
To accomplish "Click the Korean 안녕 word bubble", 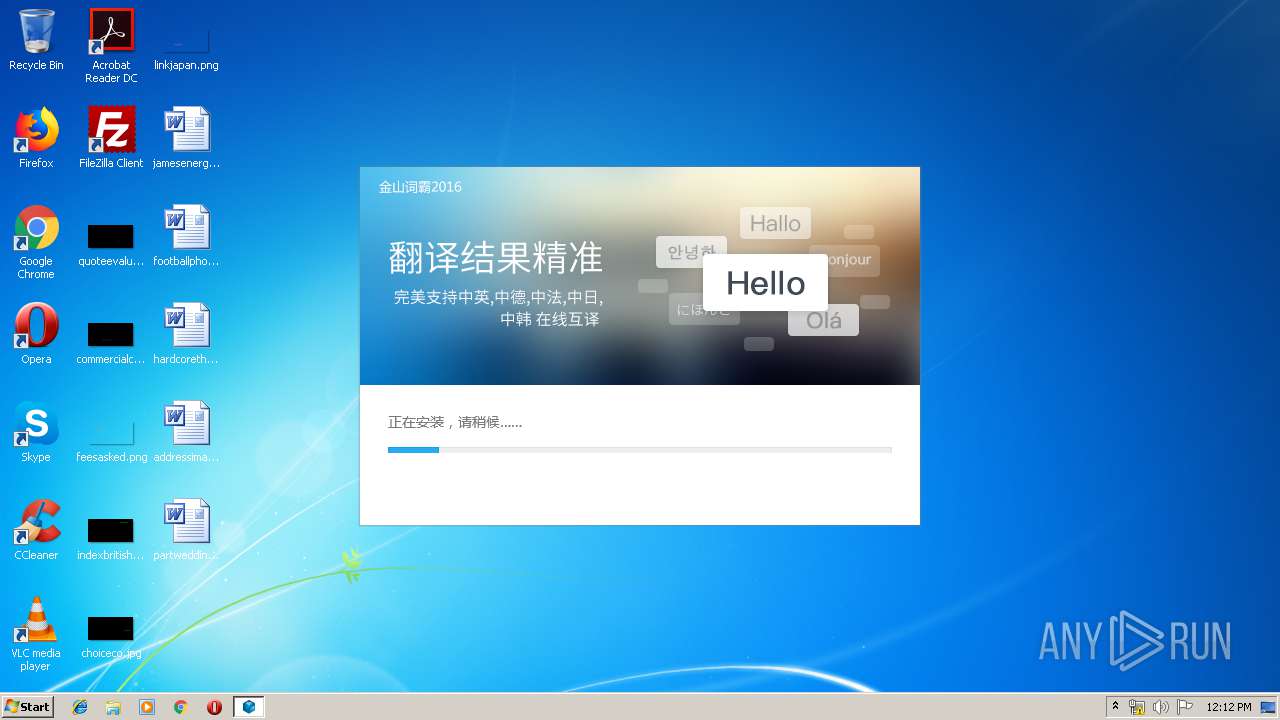I will point(691,252).
